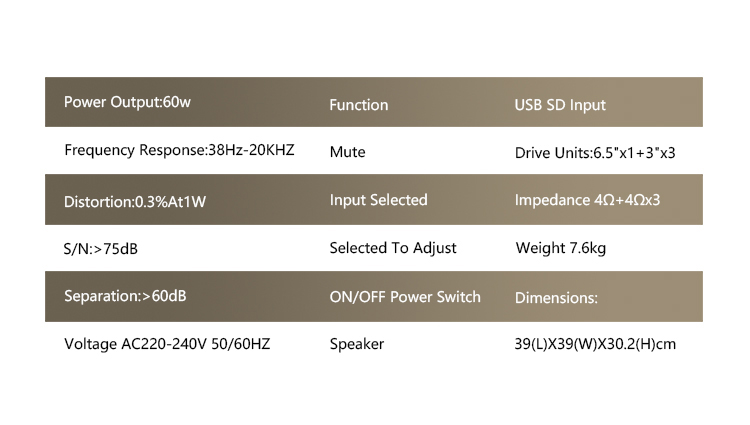This screenshot has height=425, width=750.
Task: Select the 39(L)X39(W)X30.2(H)cm dimensions text
Action: click(595, 344)
